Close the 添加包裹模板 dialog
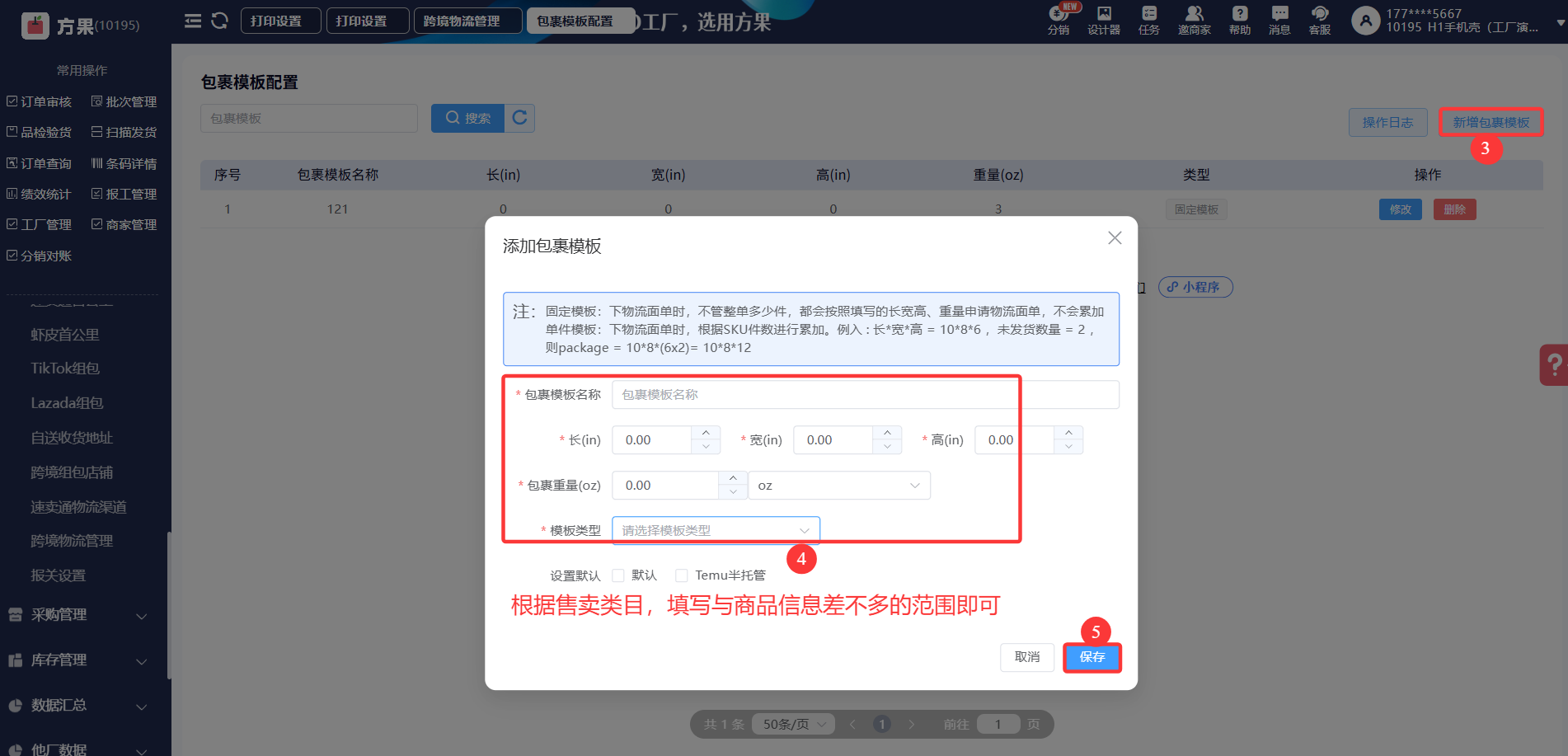This screenshot has height=756, width=1568. pos(1115,237)
